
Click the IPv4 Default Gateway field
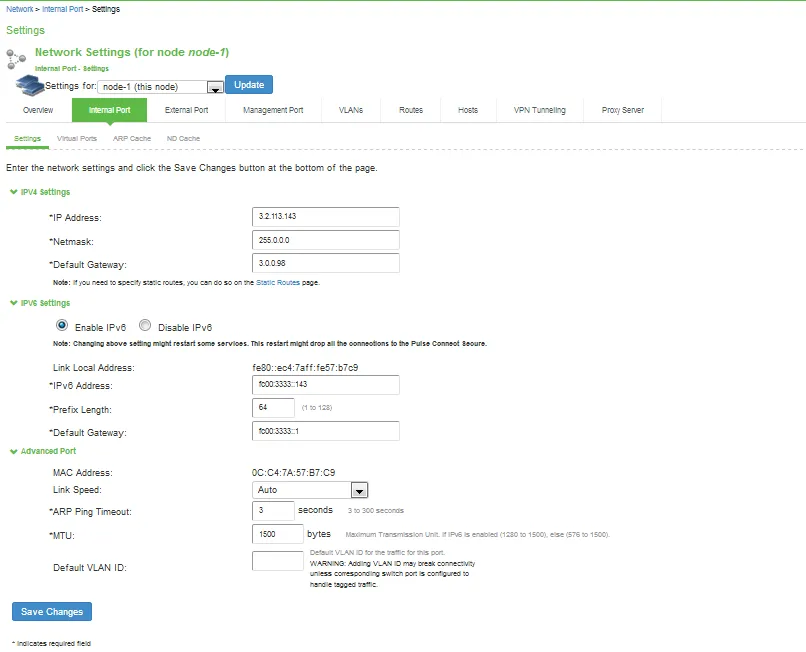326,263
